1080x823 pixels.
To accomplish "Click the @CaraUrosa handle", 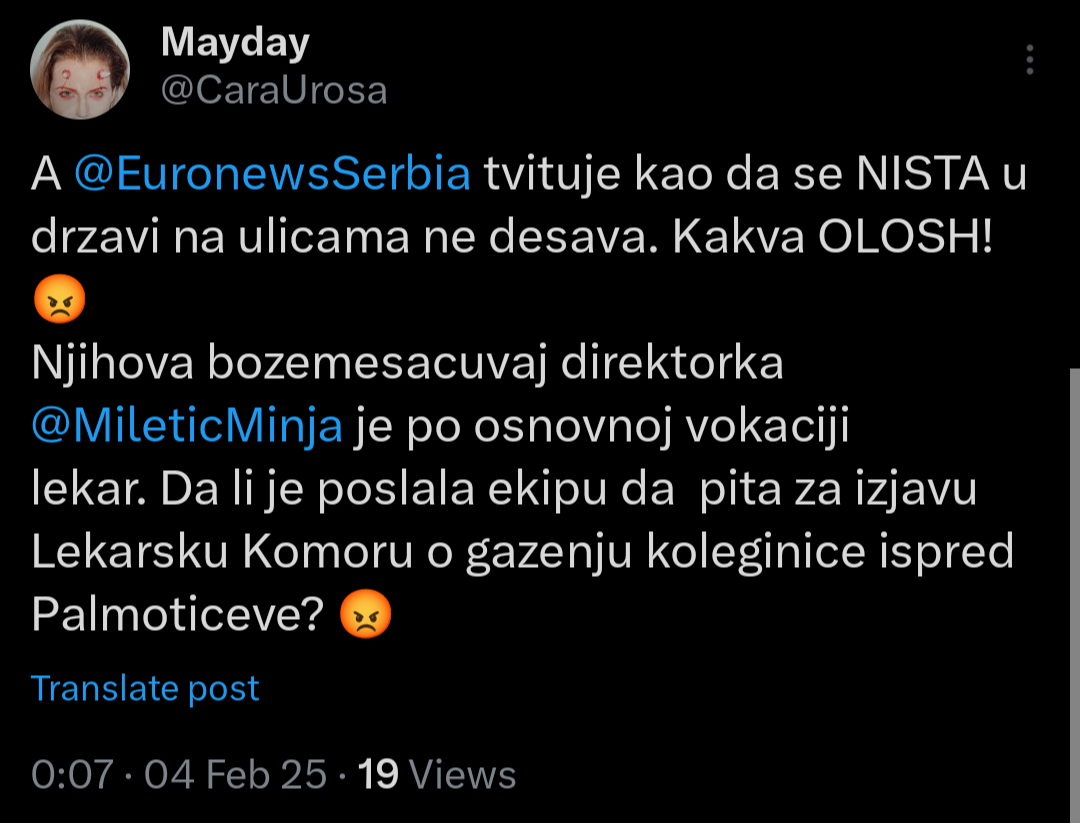I will pyautogui.click(x=274, y=91).
